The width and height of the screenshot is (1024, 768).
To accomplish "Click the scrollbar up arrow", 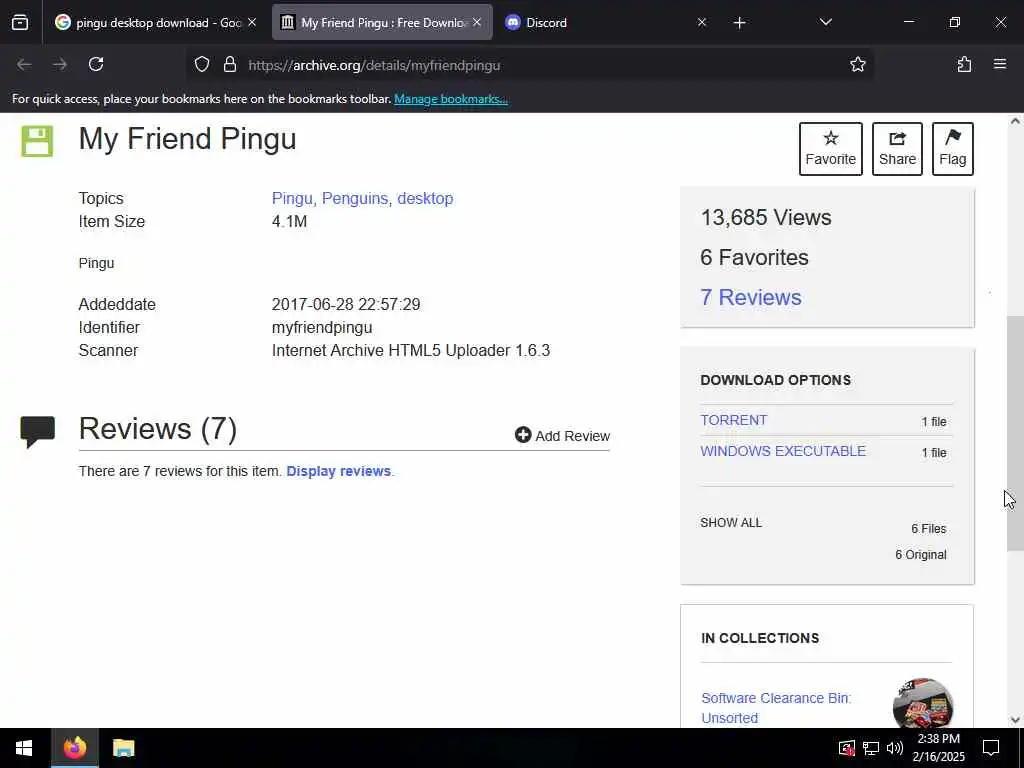I will tap(1015, 121).
